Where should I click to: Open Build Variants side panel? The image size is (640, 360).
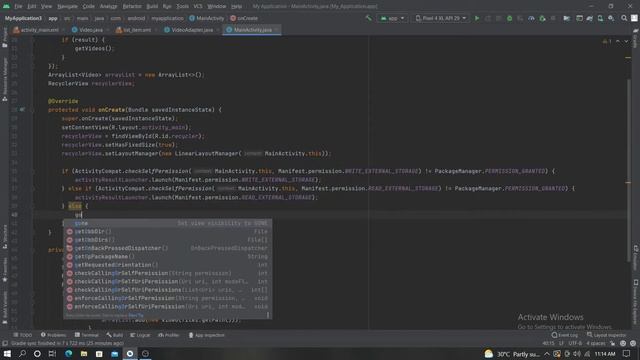[x=4, y=308]
